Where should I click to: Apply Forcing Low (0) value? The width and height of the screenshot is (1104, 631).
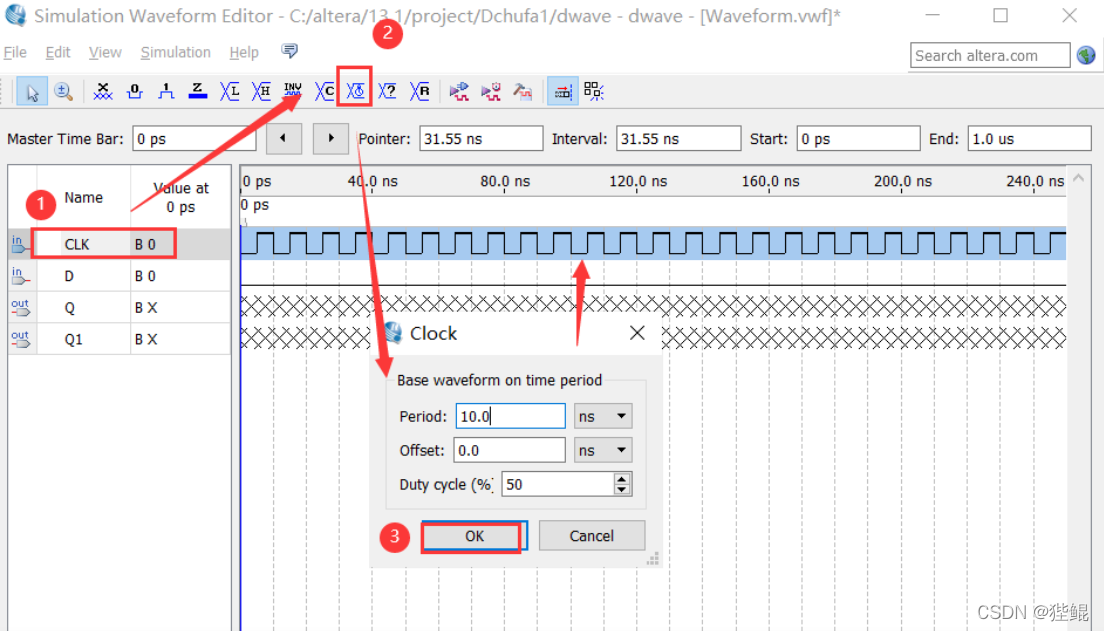[134, 91]
